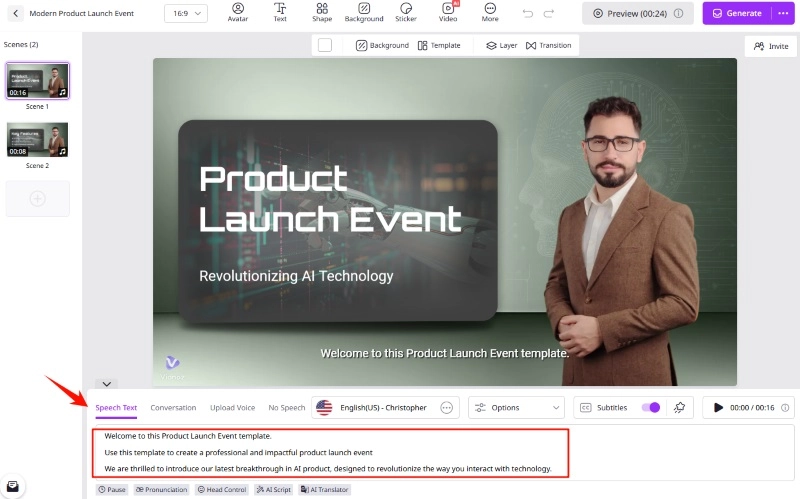Image resolution: width=800 pixels, height=499 pixels.
Task: Expand the Options dropdown
Action: point(516,408)
